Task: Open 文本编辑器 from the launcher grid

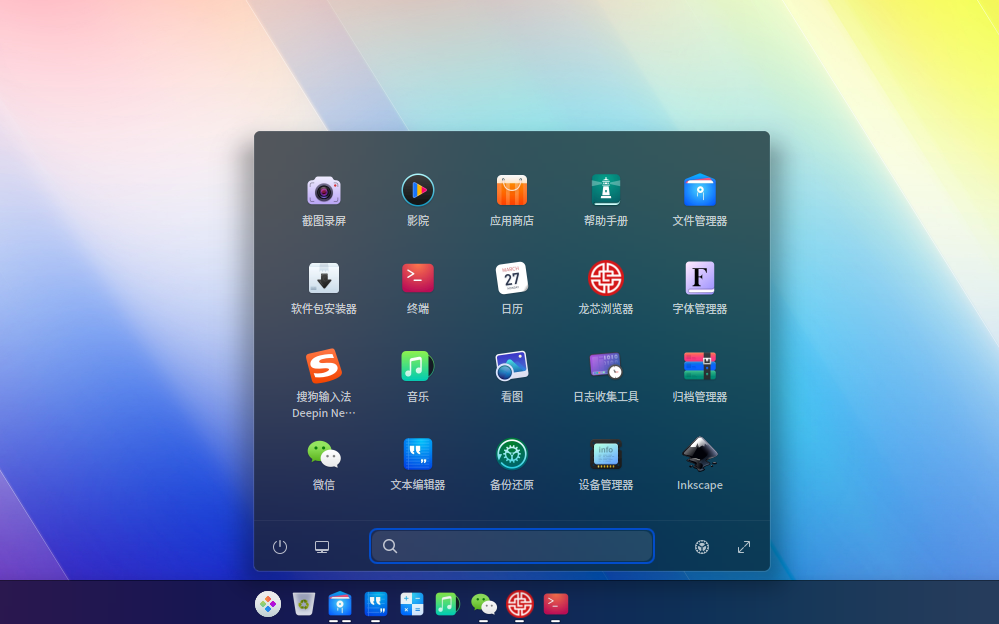Action: 418,454
